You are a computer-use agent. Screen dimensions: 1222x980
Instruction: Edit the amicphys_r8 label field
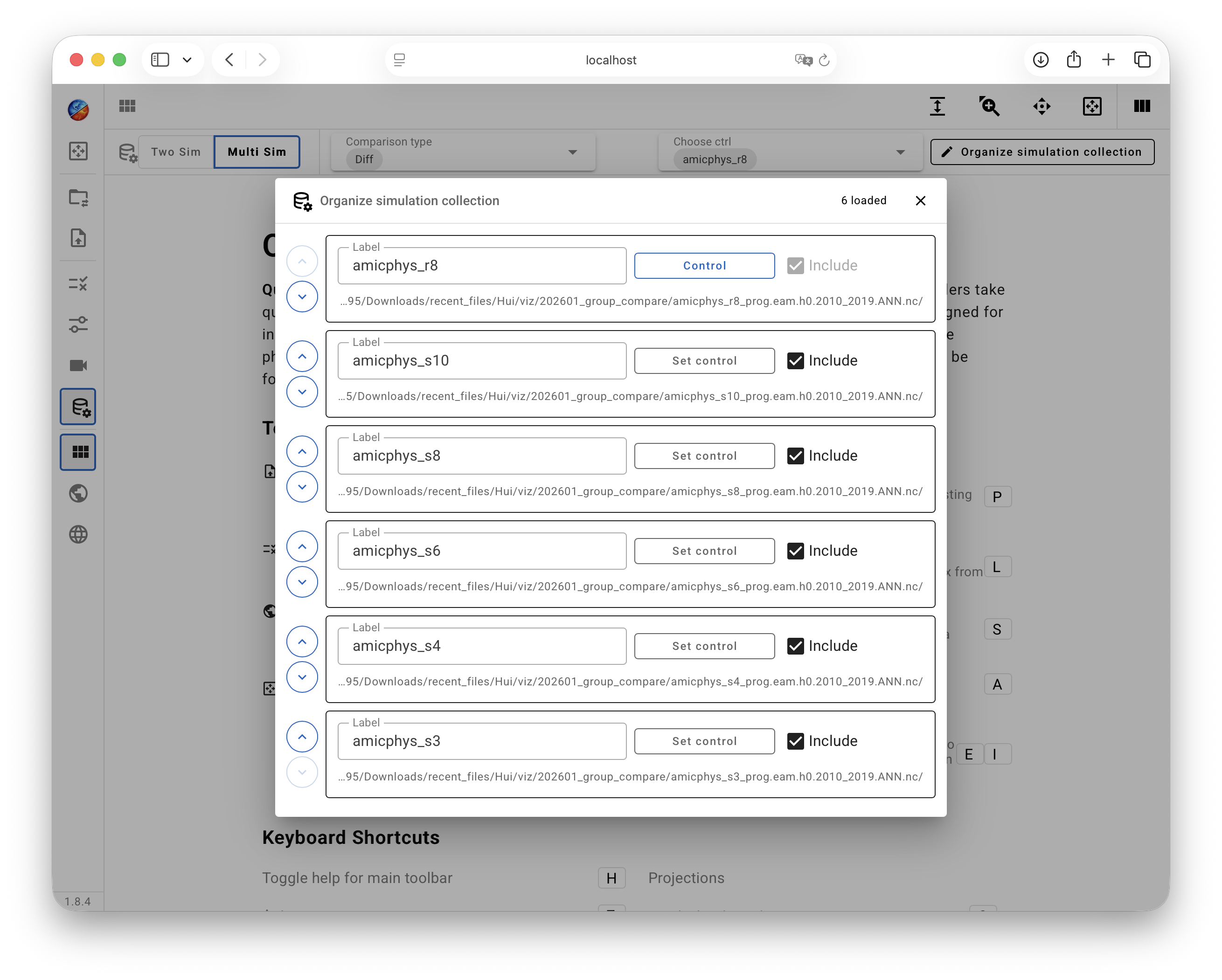pyautogui.click(x=482, y=265)
